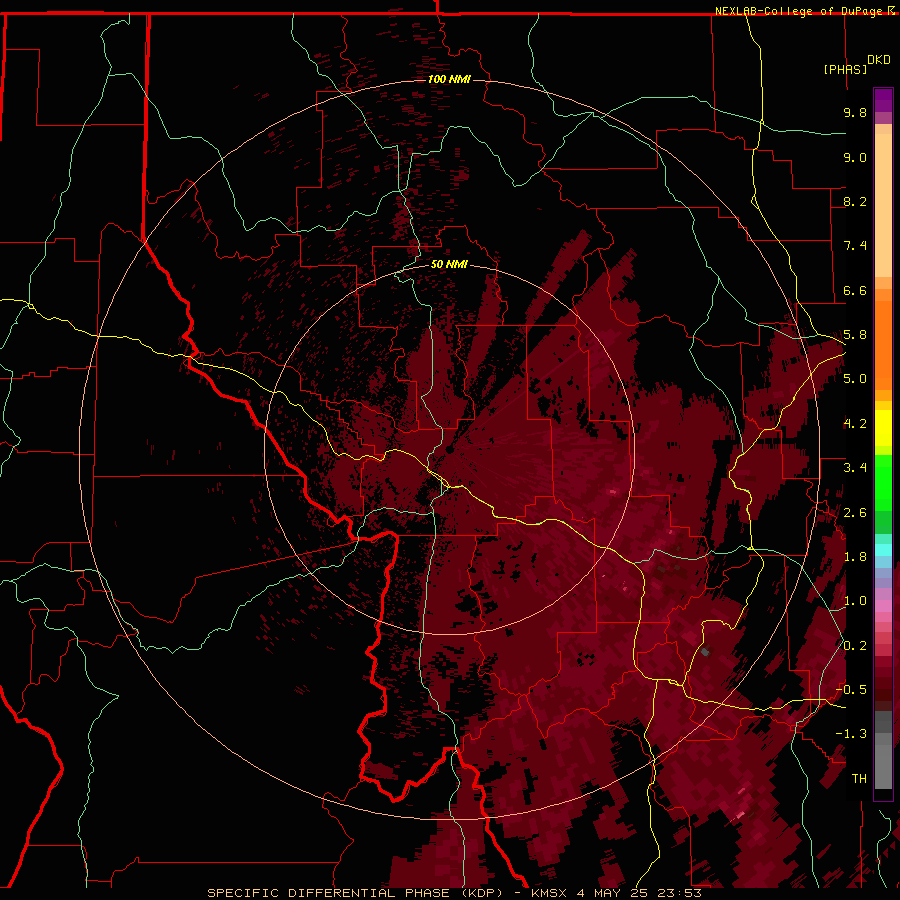
Task: Click the 23:53 time stamp
Action: 681,893
